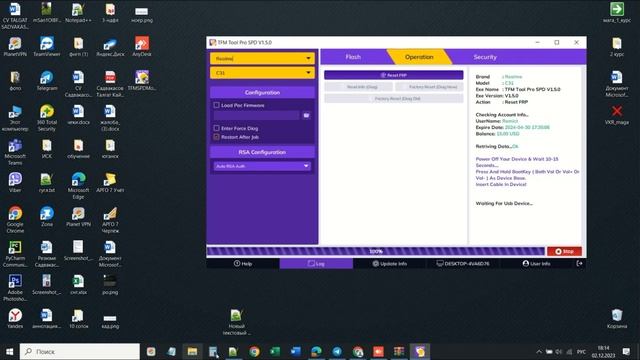640x360 pixels.
Task: Open File Explorer from the taskbar
Action: [x=192, y=351]
